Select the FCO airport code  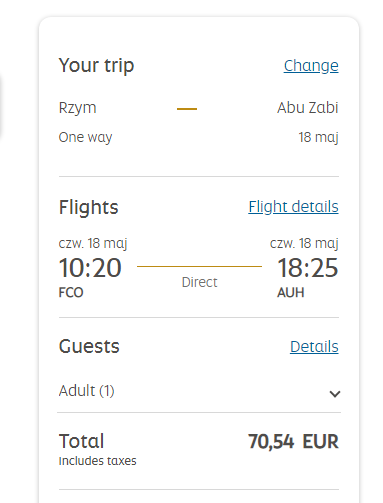(x=71, y=293)
